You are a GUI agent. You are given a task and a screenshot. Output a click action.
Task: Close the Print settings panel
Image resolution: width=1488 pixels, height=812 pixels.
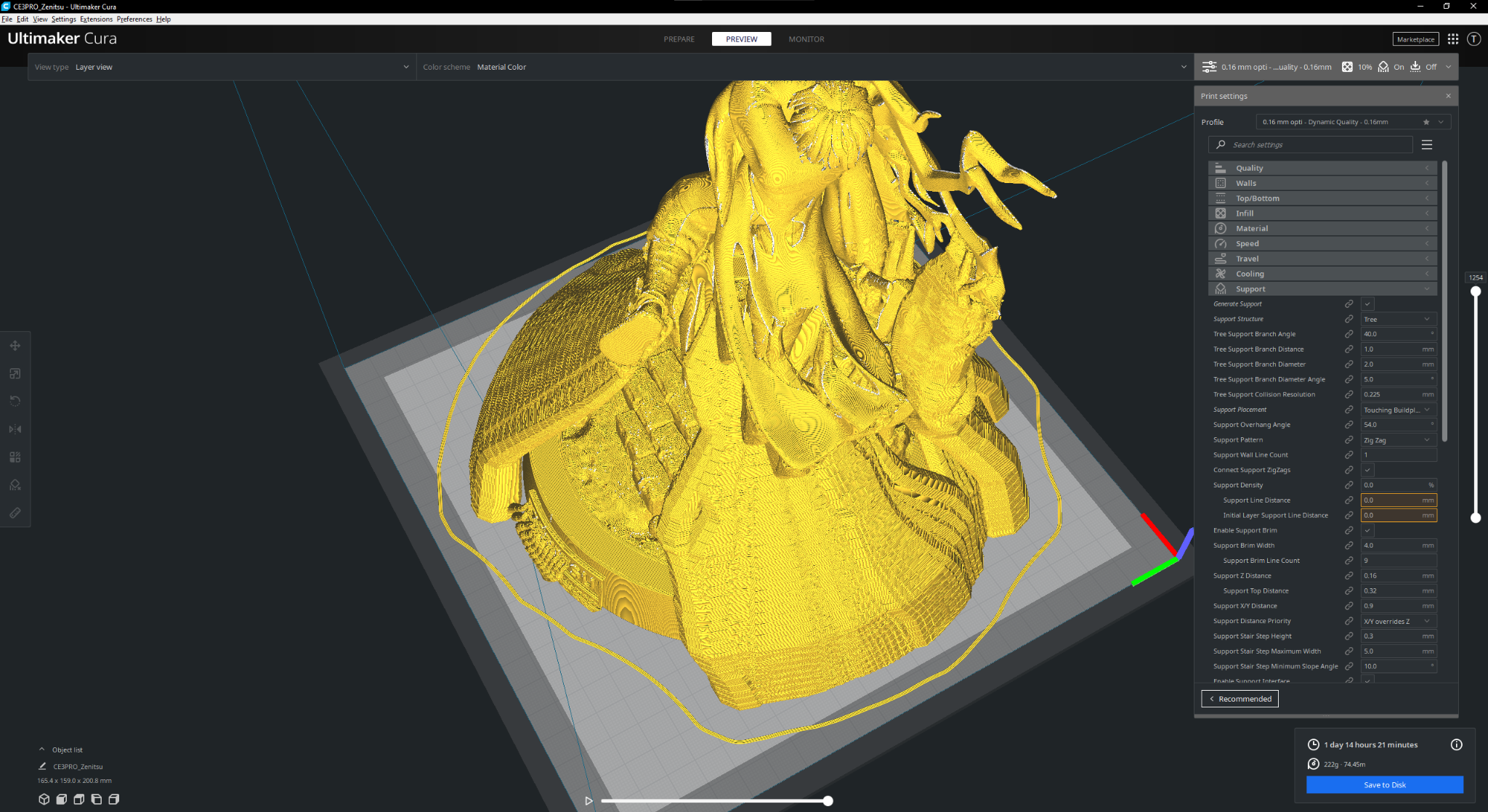pyautogui.click(x=1448, y=96)
